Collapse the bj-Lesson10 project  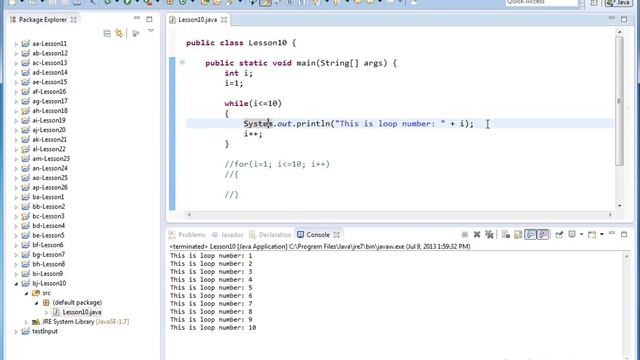click(x=16, y=284)
